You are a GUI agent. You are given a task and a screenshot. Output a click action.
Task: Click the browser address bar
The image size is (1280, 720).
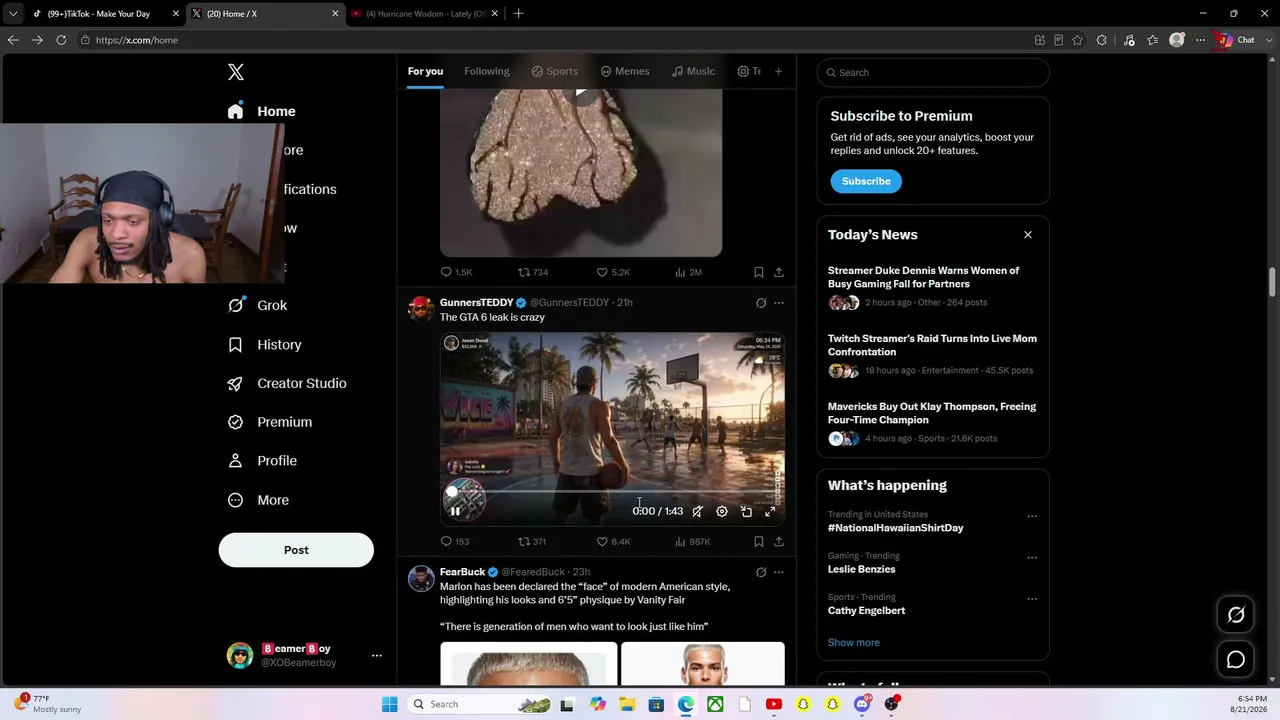tap(555, 40)
